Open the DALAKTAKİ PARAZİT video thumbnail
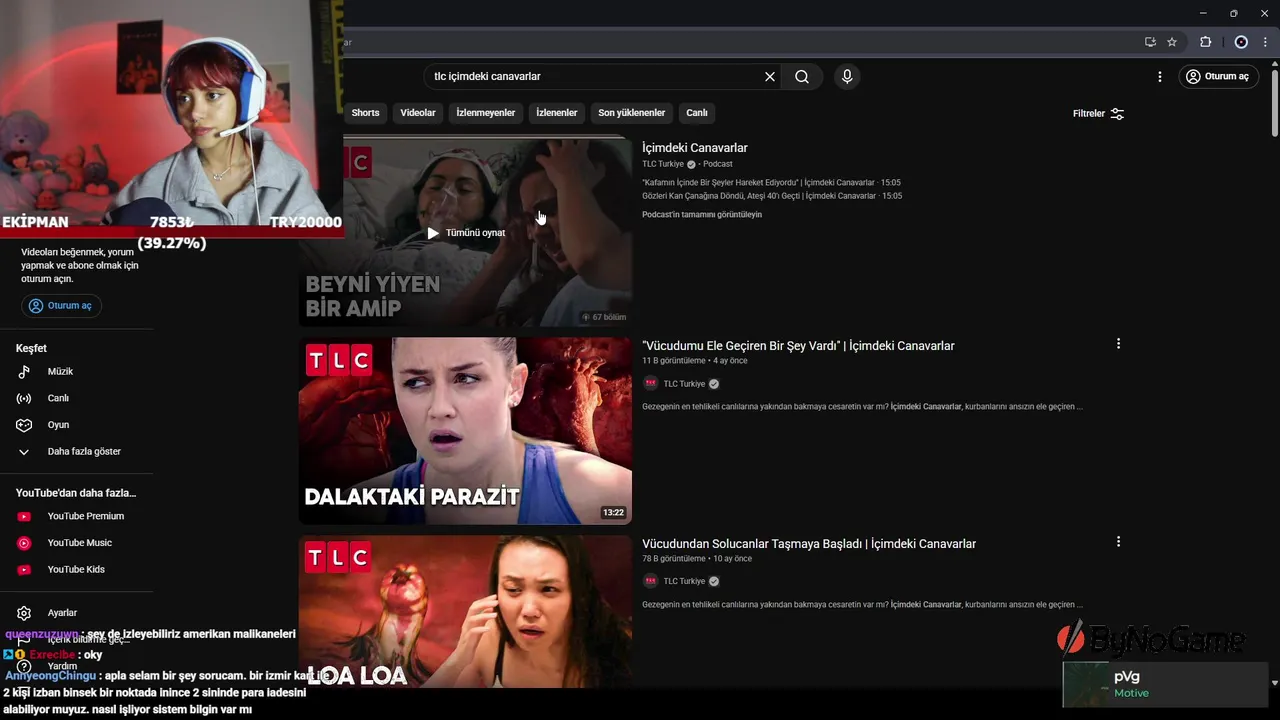1280x720 pixels. (465, 430)
